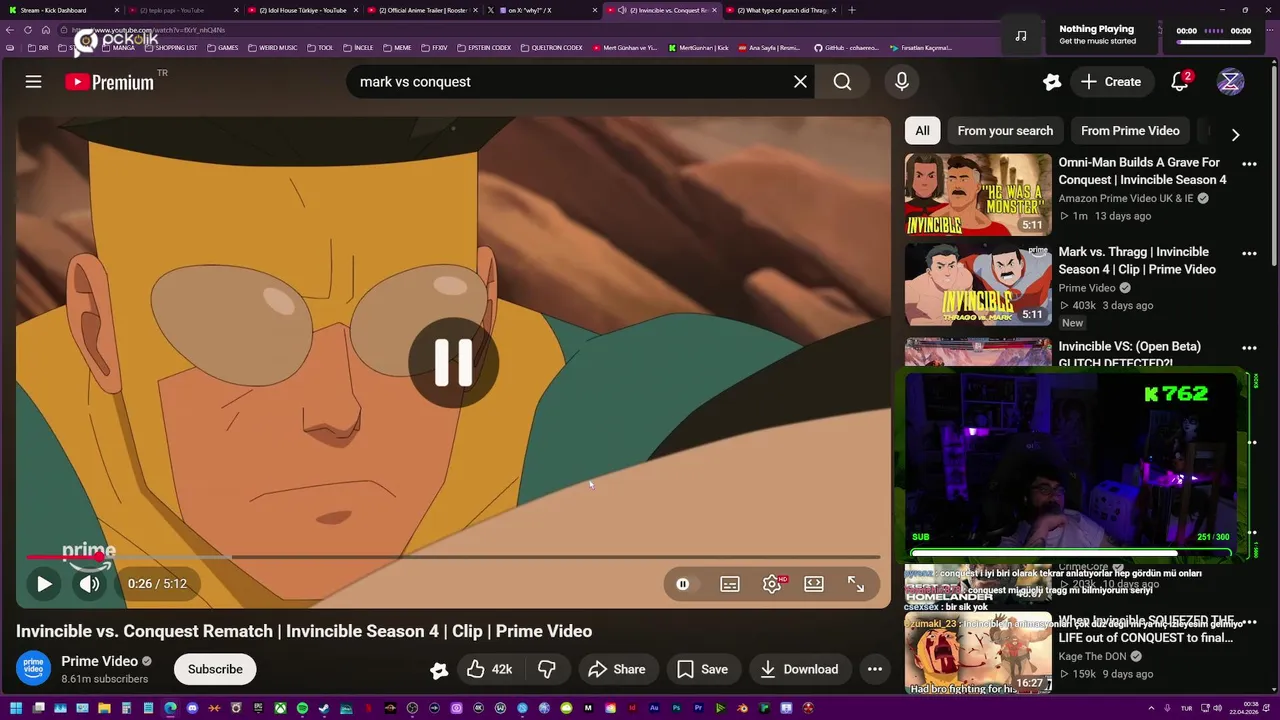Switch to the 'What type of punch did Thragg' tab
The width and height of the screenshot is (1280, 720).
(780, 10)
